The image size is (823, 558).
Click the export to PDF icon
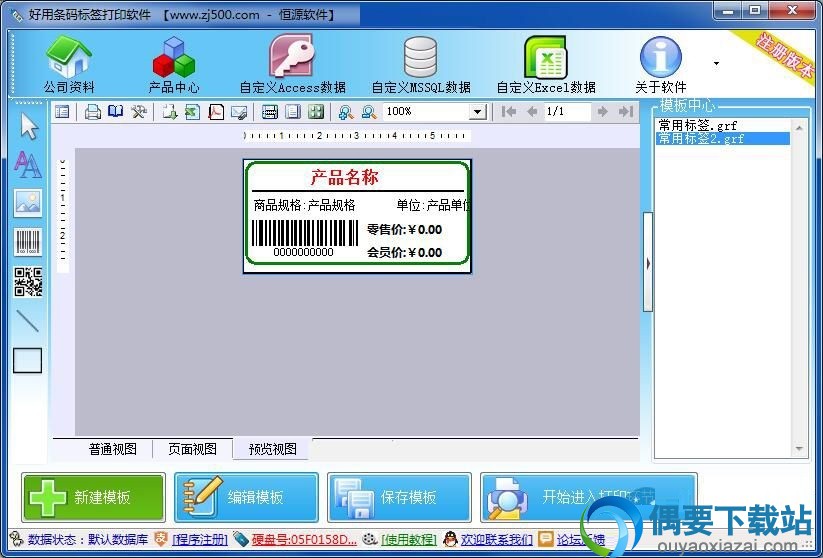pos(216,111)
